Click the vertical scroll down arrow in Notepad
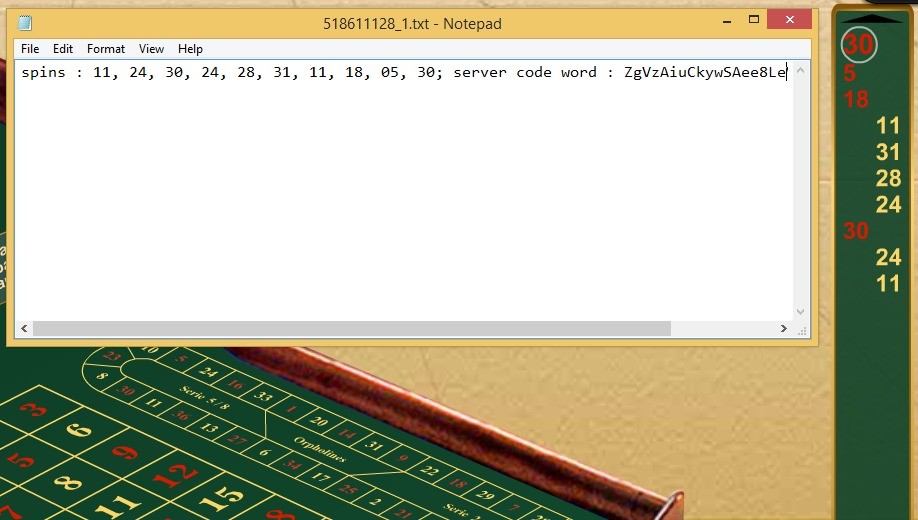Viewport: 918px width, 520px height. tap(800, 312)
